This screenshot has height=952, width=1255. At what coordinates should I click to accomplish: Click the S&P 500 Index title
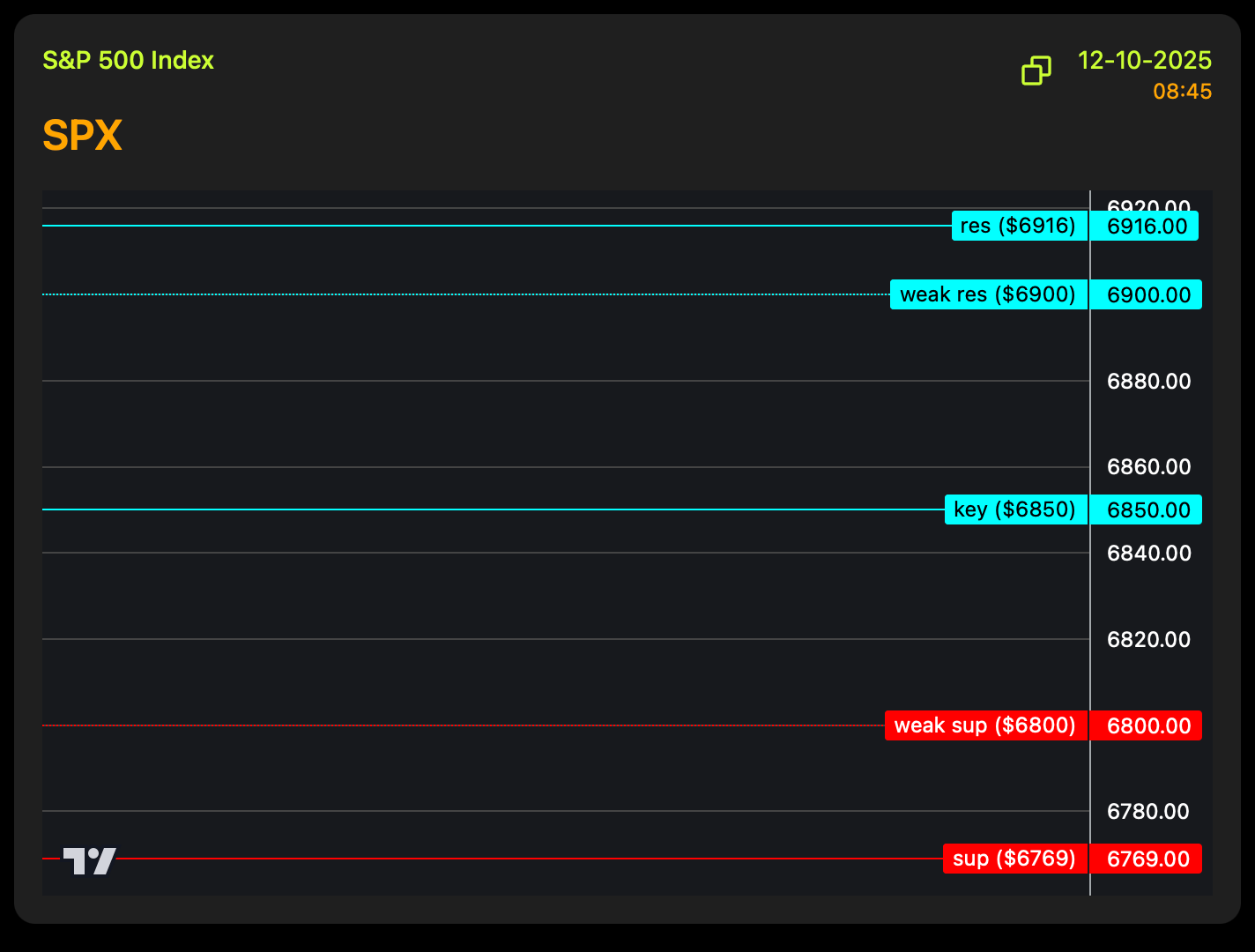point(129,60)
